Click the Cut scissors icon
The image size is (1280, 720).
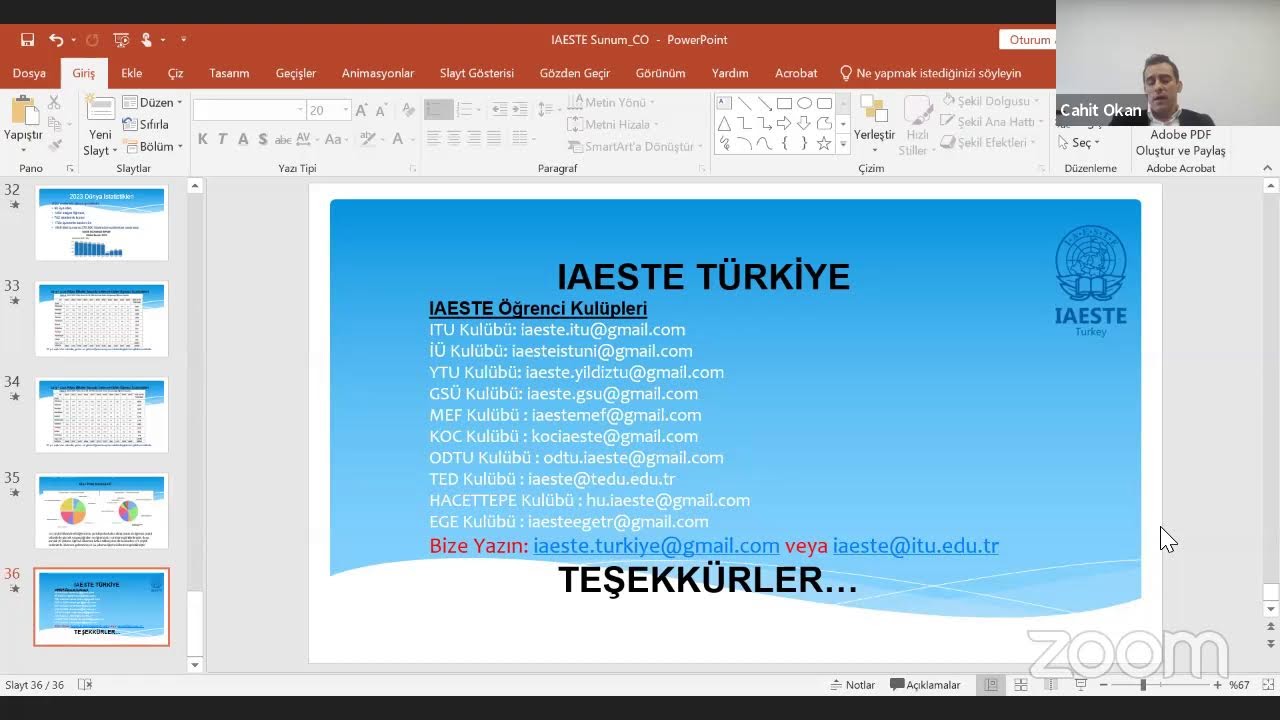[54, 102]
